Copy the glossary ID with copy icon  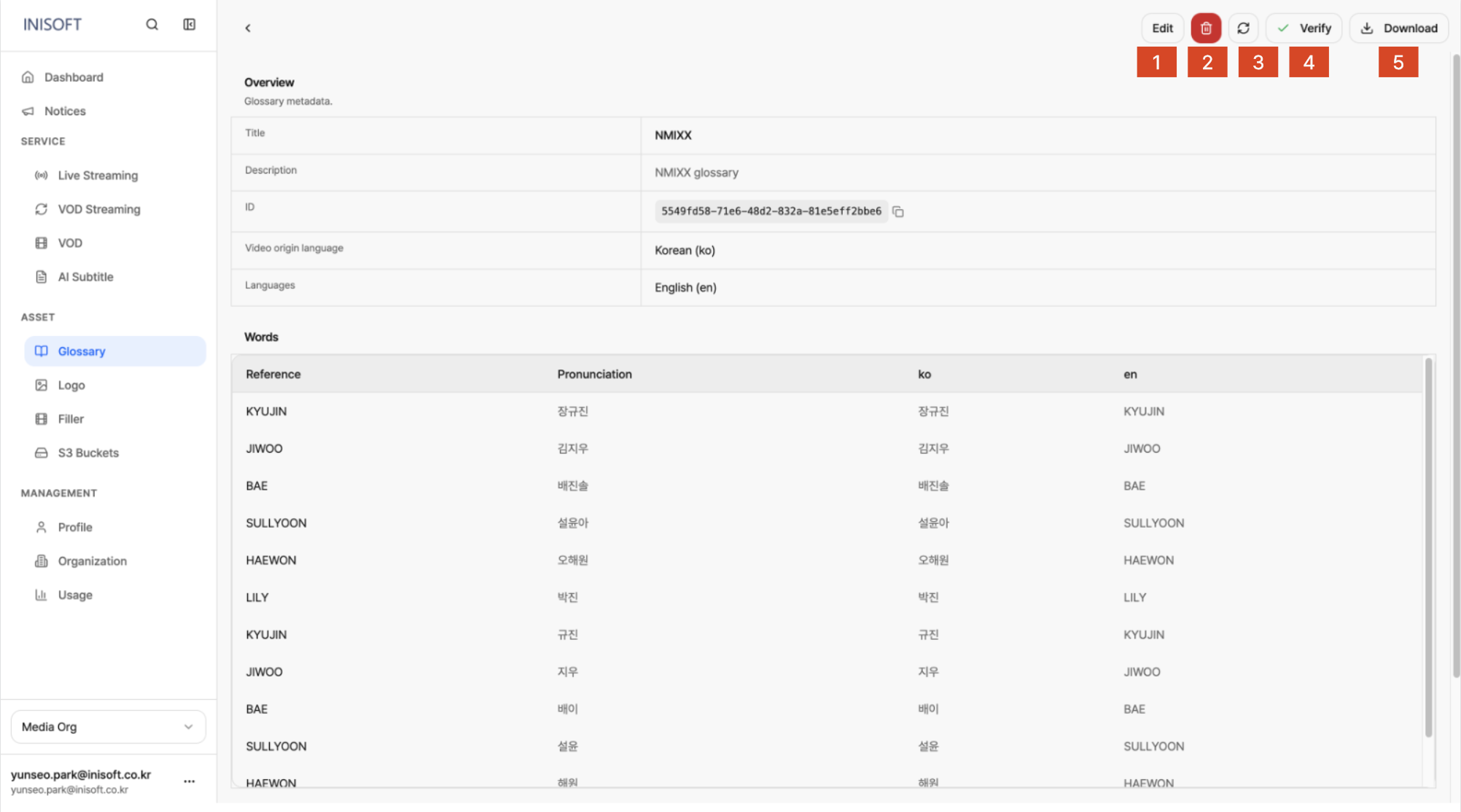[898, 211]
